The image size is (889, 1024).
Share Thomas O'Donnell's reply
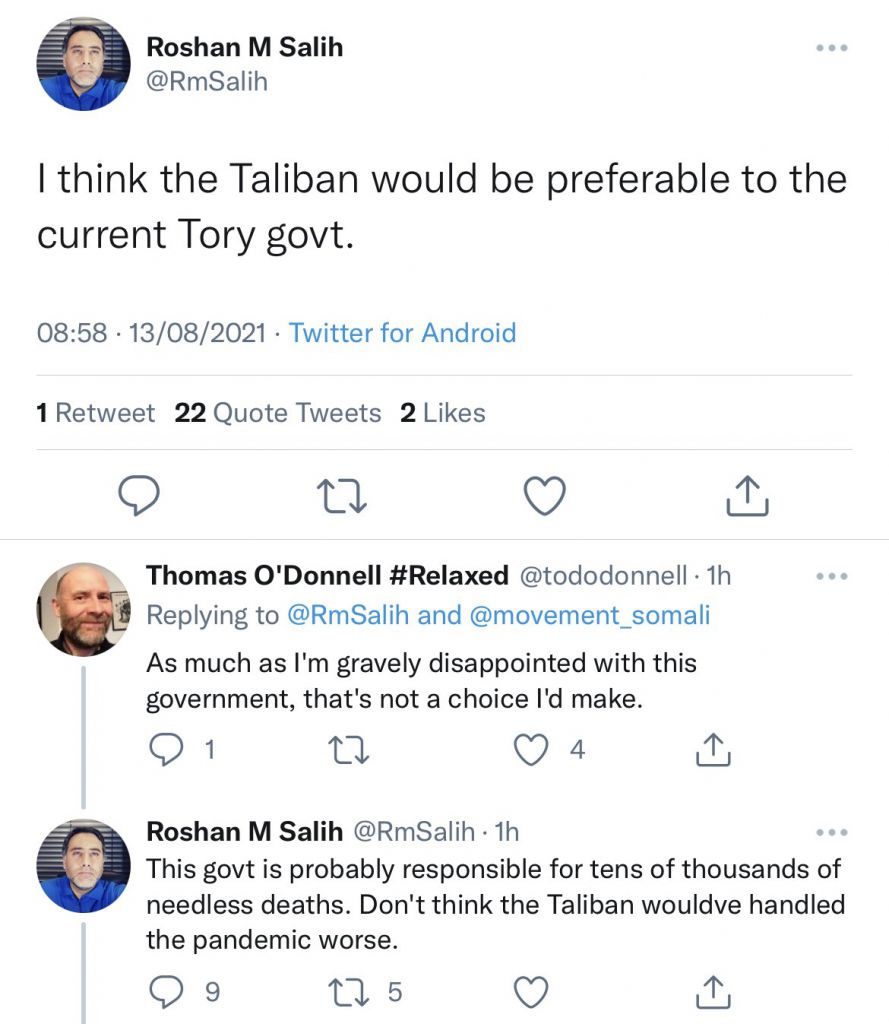[x=710, y=750]
